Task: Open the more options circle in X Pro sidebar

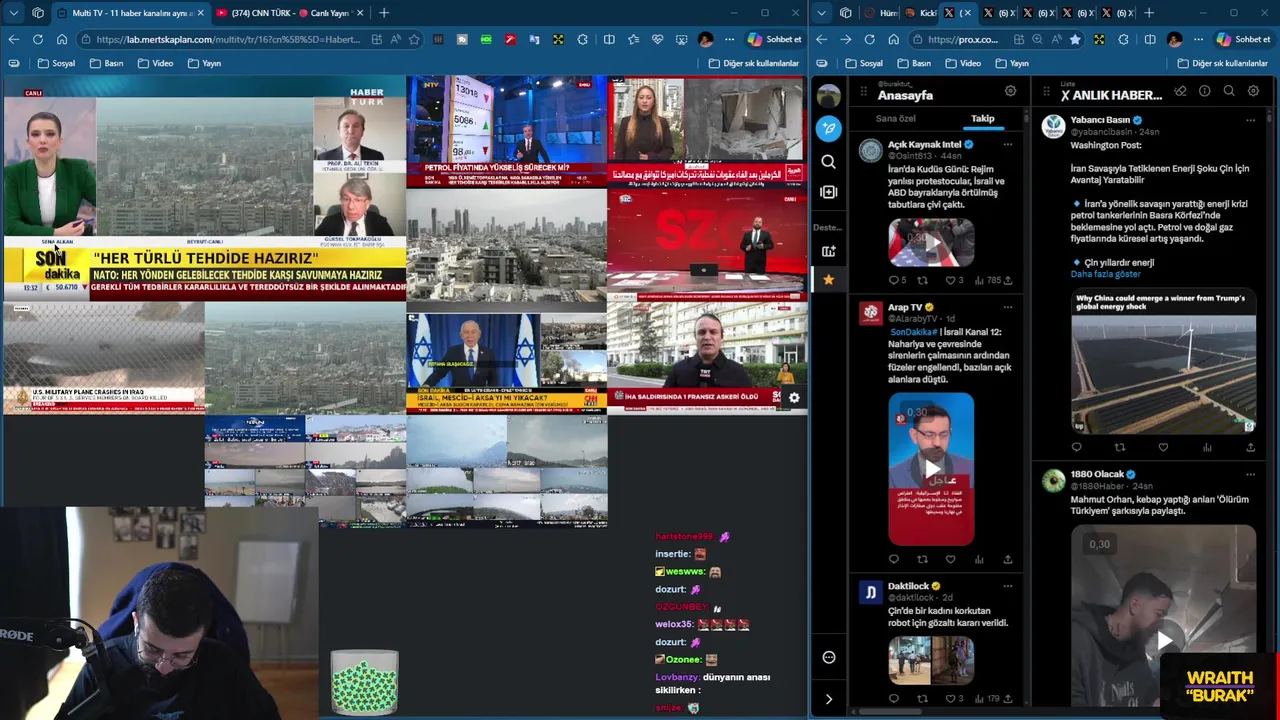Action: point(828,657)
